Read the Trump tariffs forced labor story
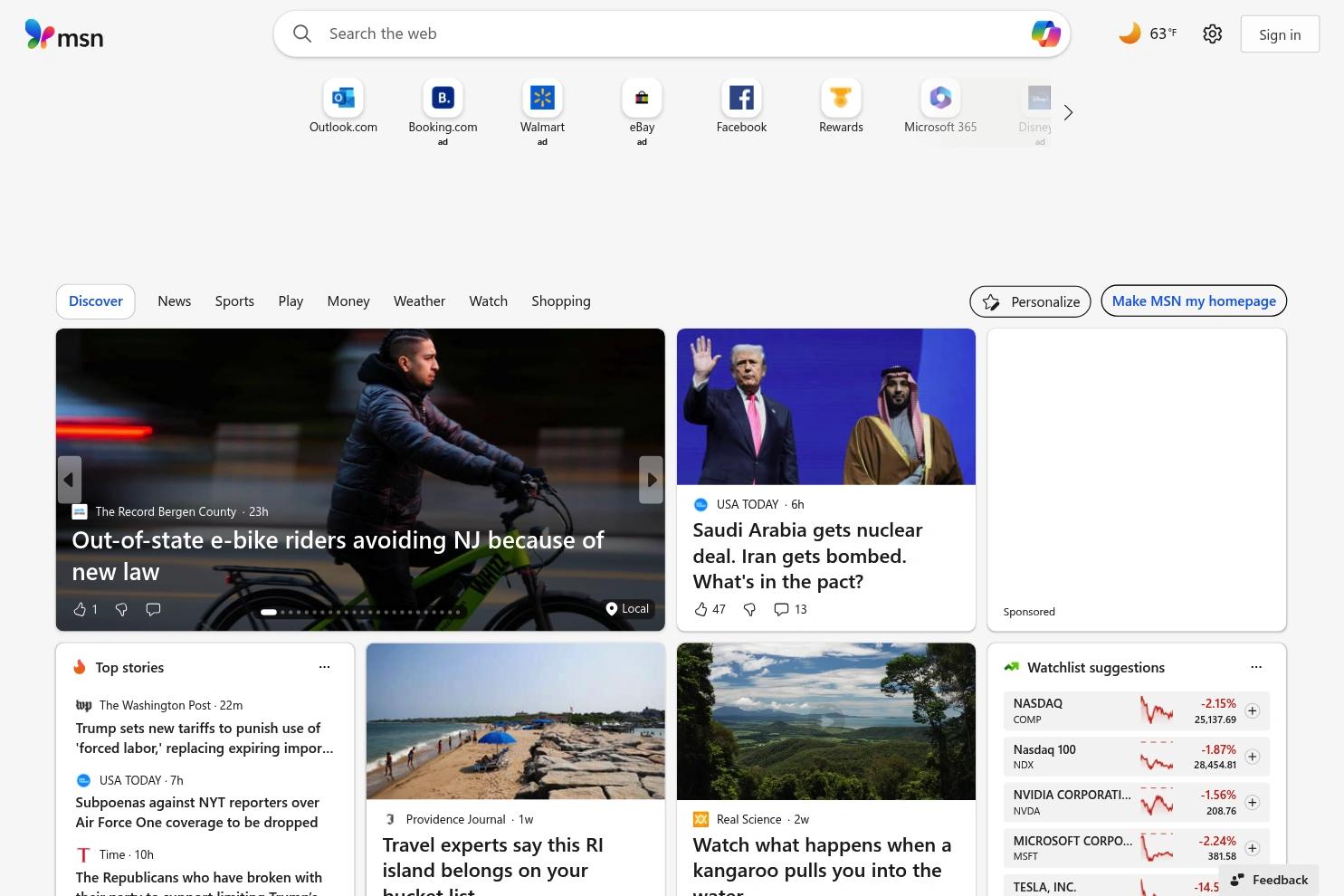The width and height of the screenshot is (1344, 896). click(205, 739)
